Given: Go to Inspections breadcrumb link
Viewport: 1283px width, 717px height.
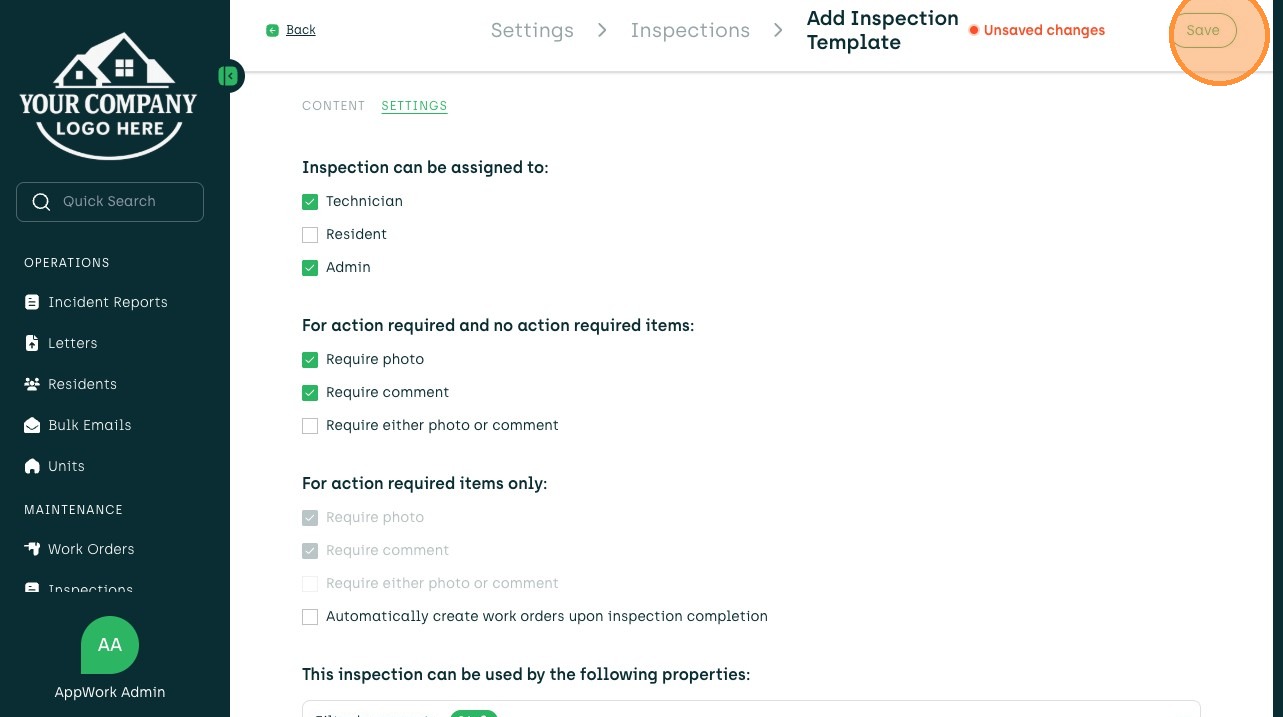Looking at the screenshot, I should pyautogui.click(x=690, y=30).
